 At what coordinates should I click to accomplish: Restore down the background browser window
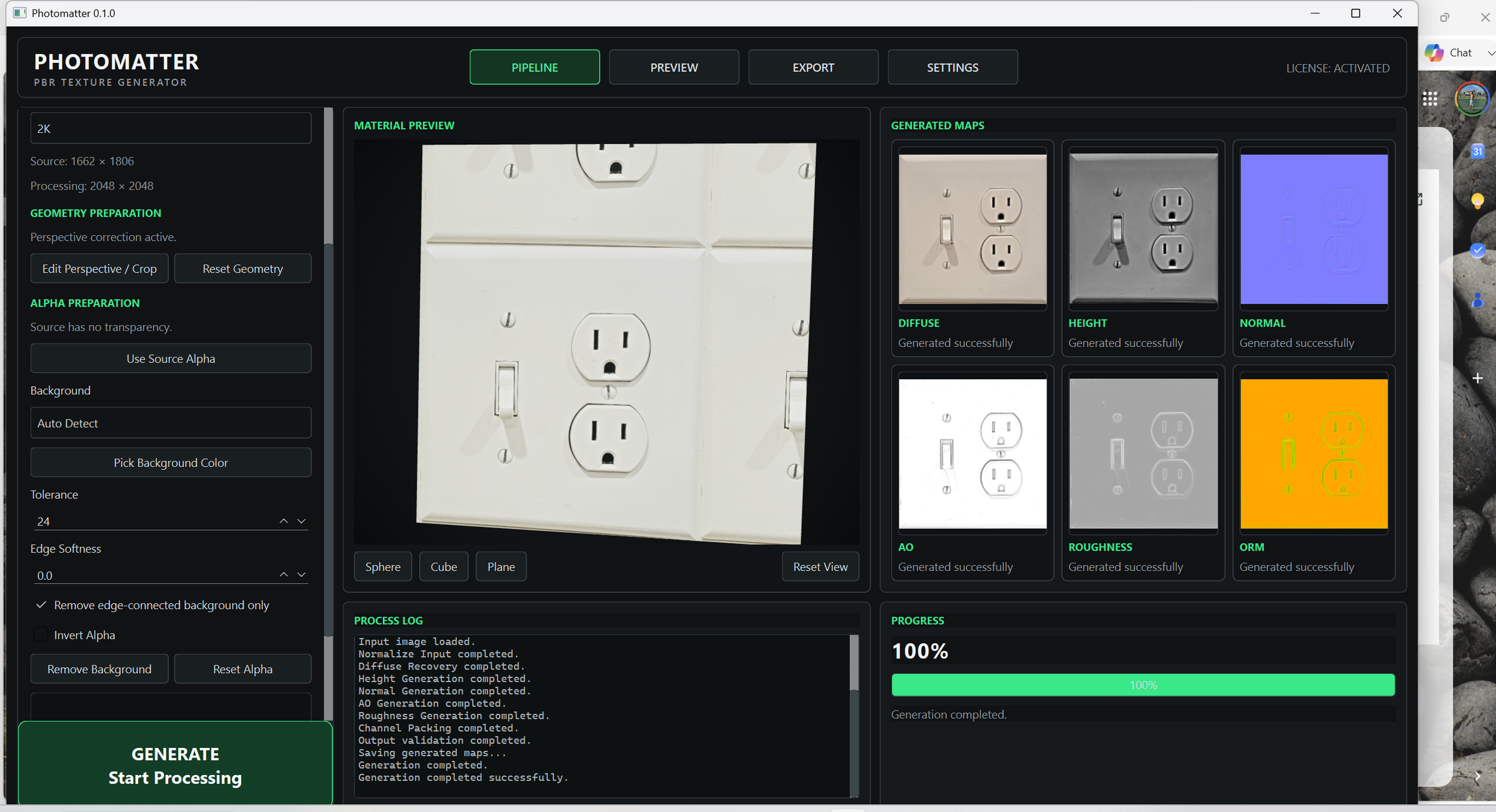pyautogui.click(x=1445, y=17)
